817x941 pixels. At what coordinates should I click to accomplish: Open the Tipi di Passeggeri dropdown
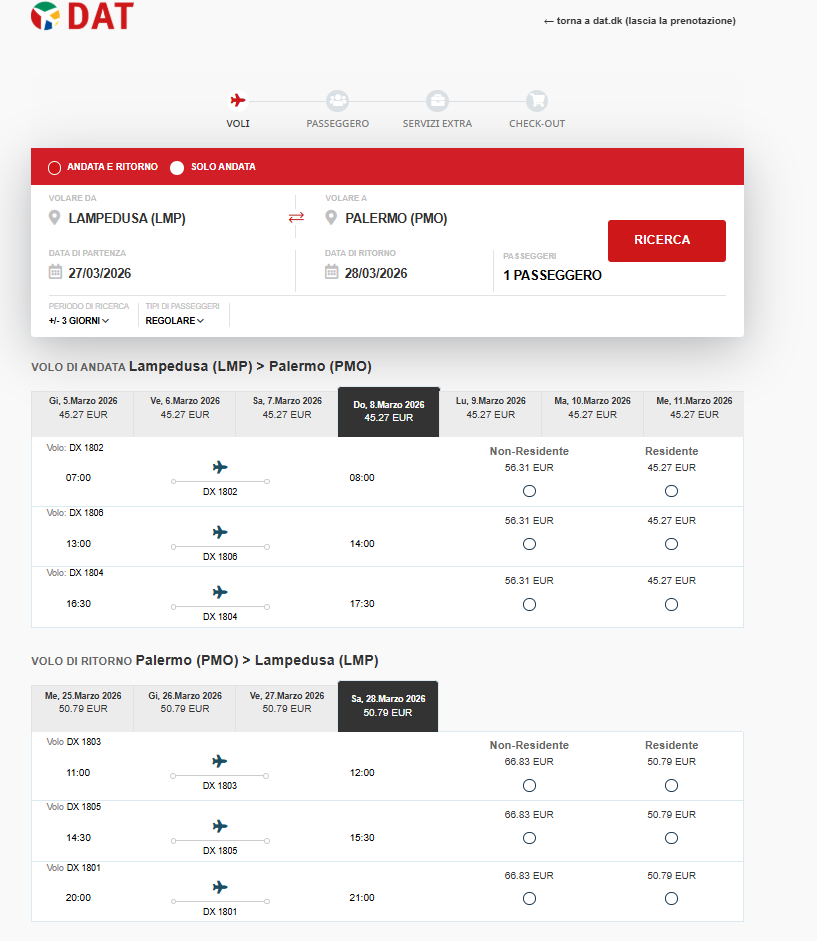pos(175,320)
